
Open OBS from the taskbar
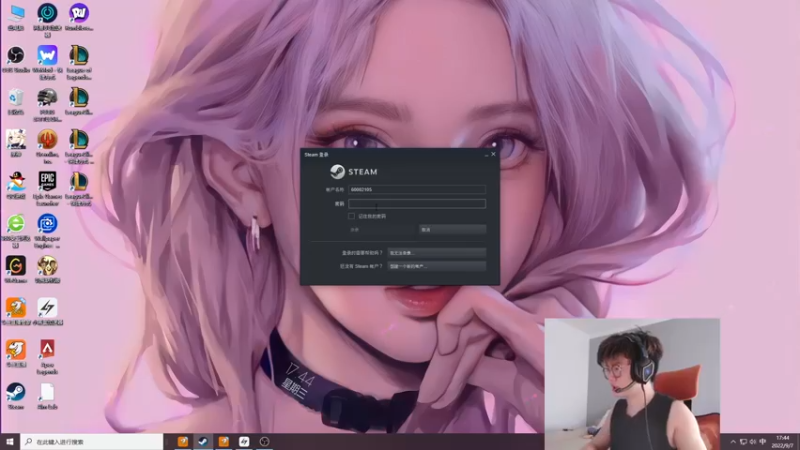click(264, 442)
